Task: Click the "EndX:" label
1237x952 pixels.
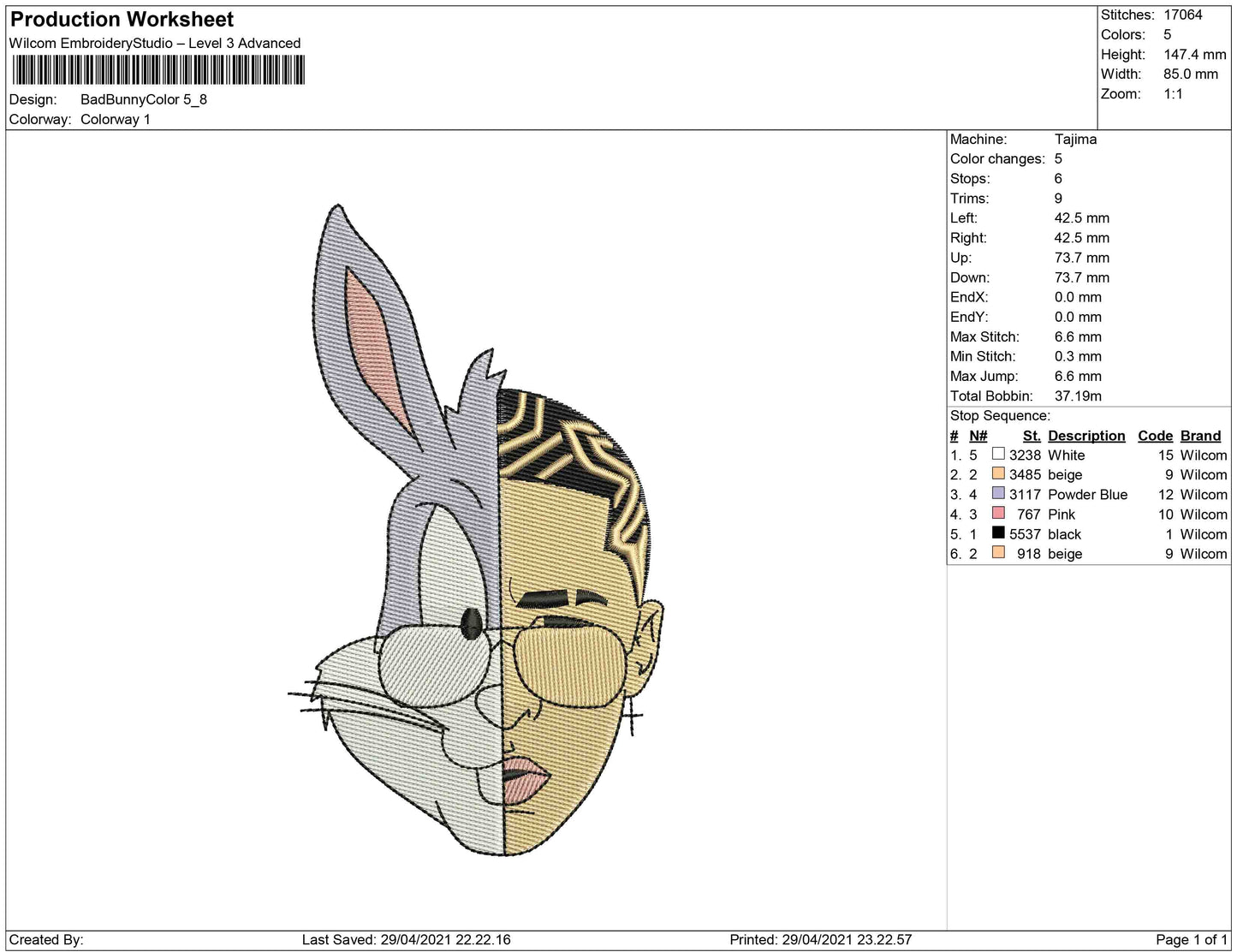Action: point(969,296)
